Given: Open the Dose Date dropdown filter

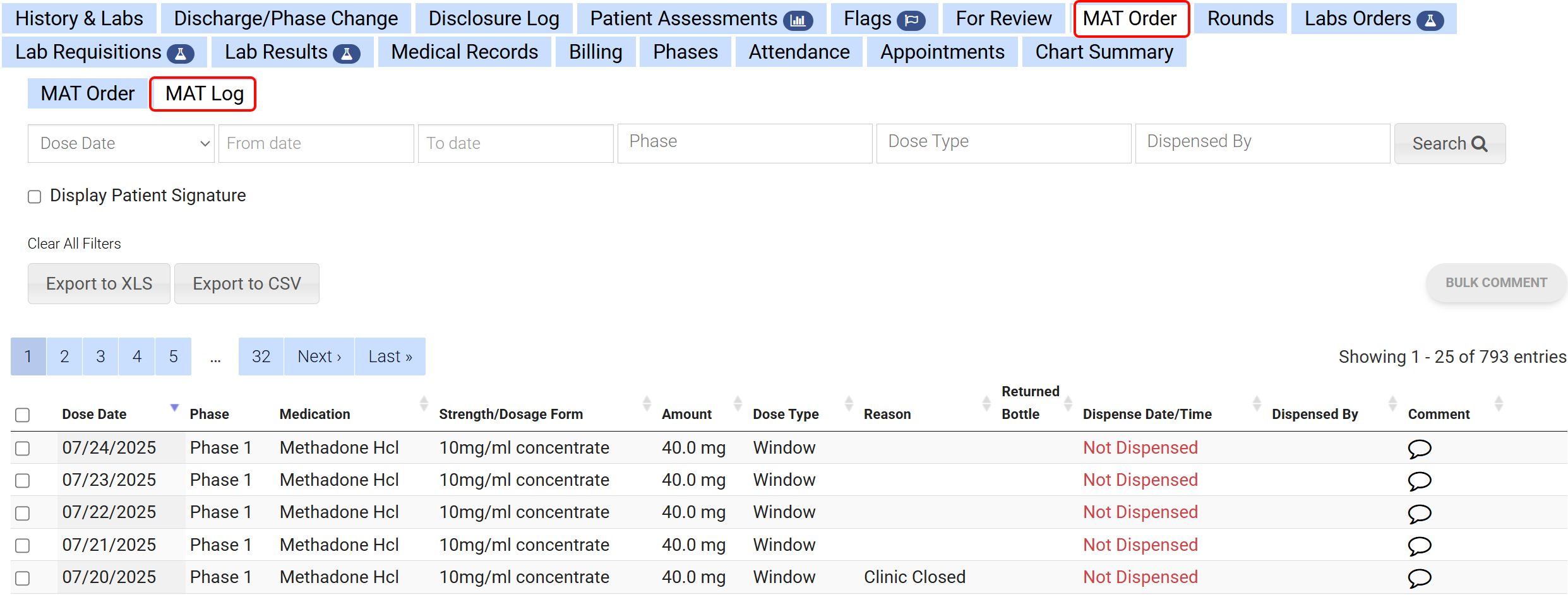Looking at the screenshot, I should 121,144.
